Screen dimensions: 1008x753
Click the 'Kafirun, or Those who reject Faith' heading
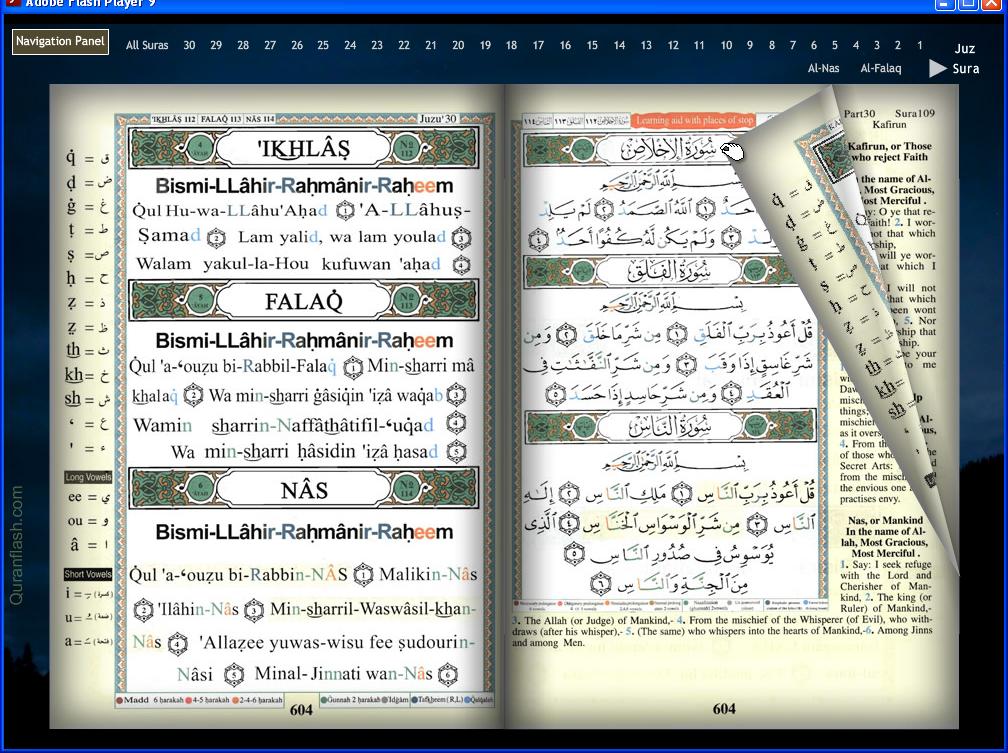click(890, 152)
